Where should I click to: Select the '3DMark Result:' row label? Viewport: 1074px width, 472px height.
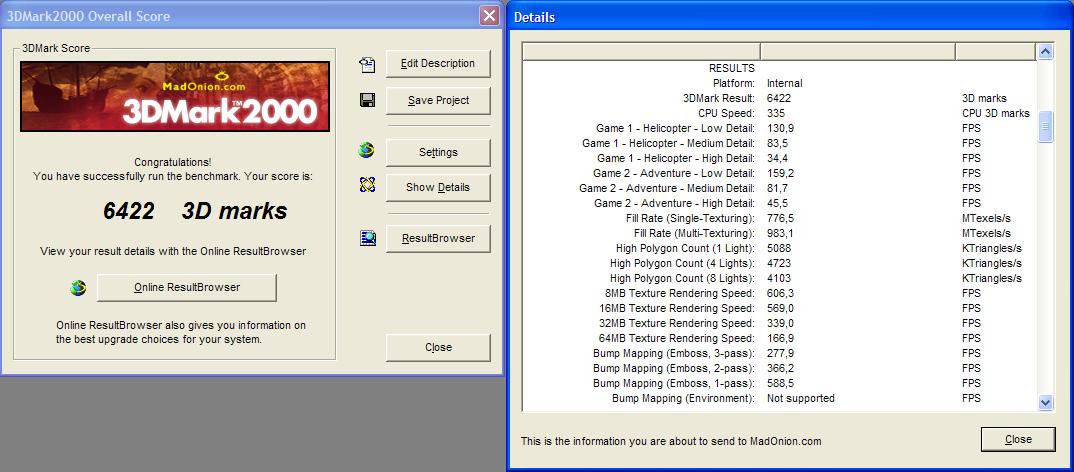(719, 99)
